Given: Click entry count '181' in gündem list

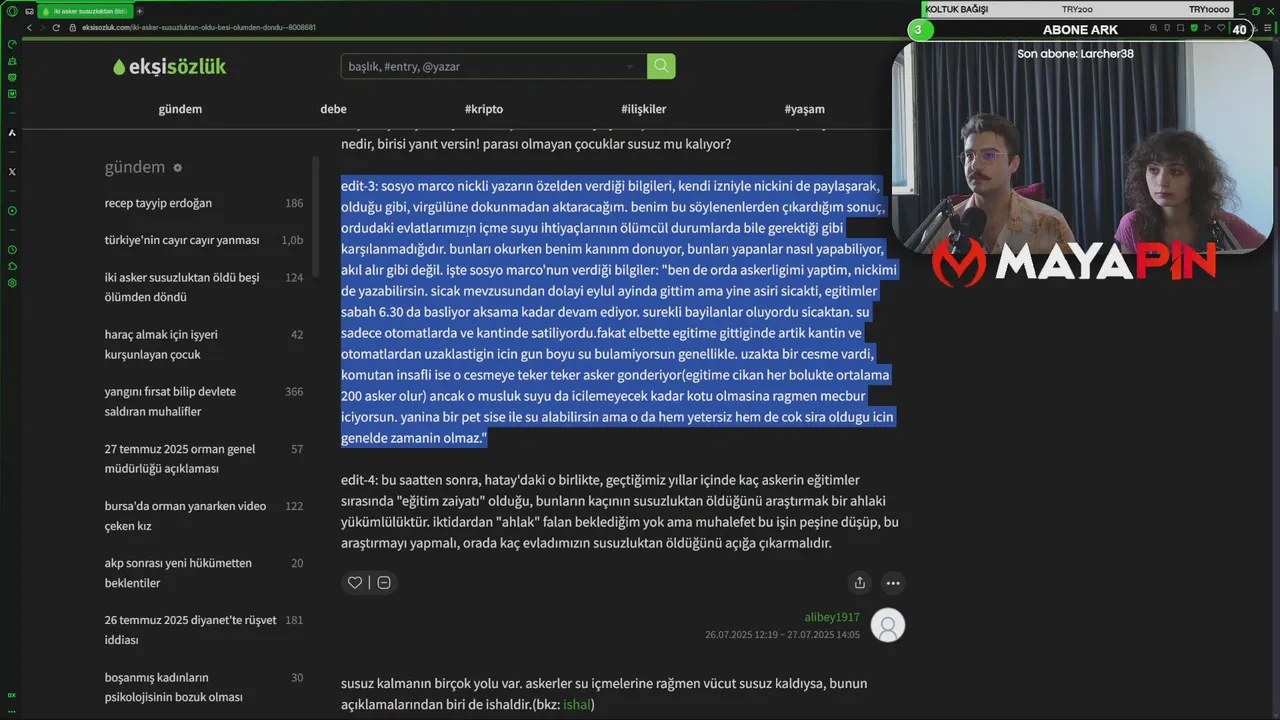Looking at the screenshot, I should tap(294, 620).
